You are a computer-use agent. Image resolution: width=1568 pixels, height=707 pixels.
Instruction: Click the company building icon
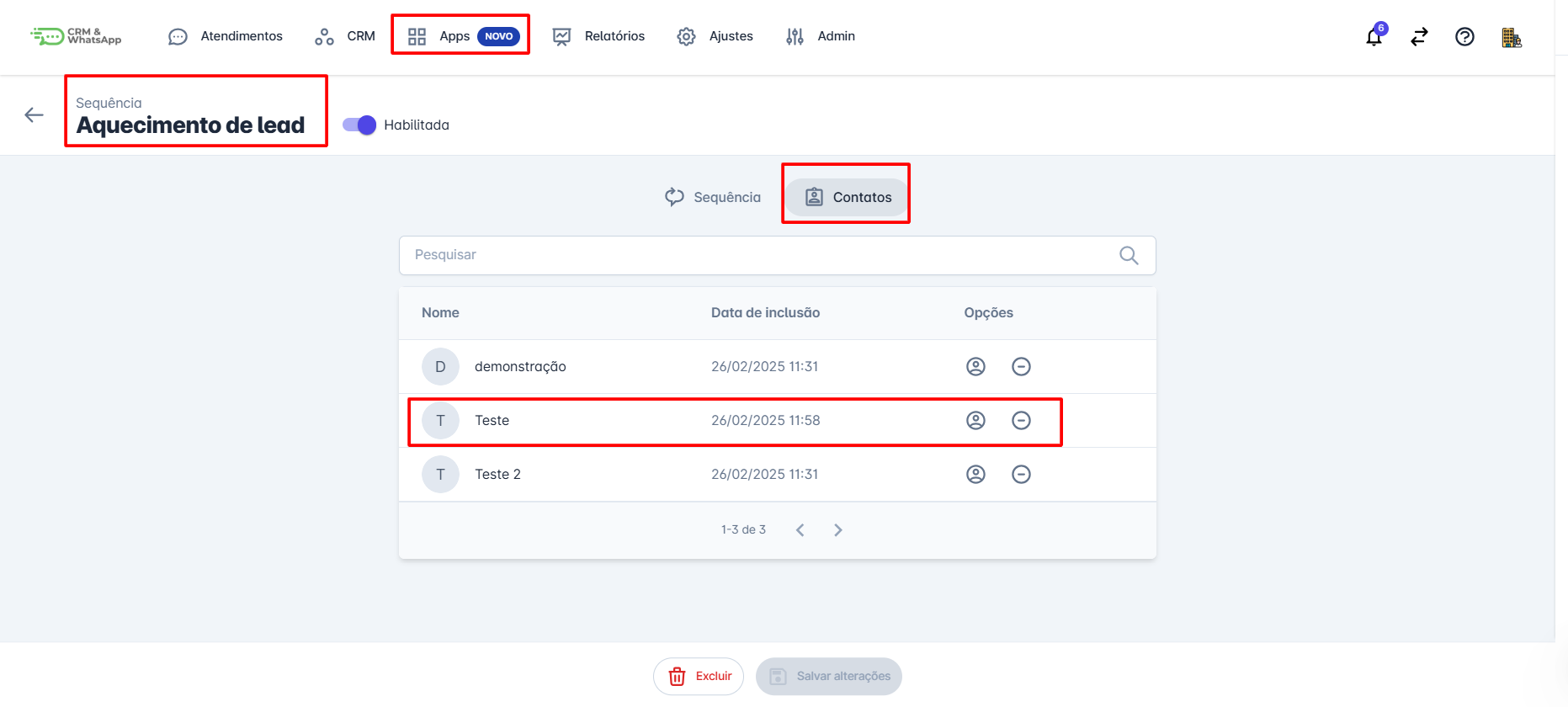click(1511, 37)
